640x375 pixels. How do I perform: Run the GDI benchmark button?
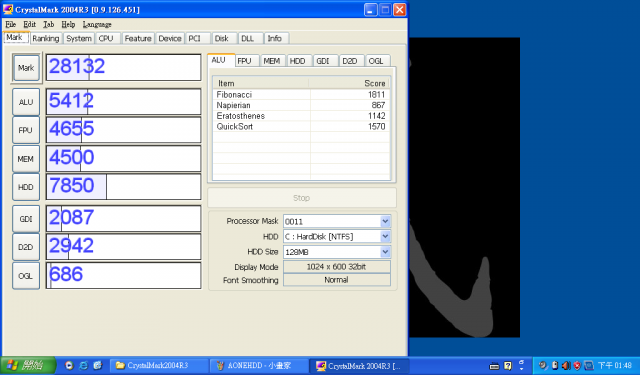tap(26, 219)
